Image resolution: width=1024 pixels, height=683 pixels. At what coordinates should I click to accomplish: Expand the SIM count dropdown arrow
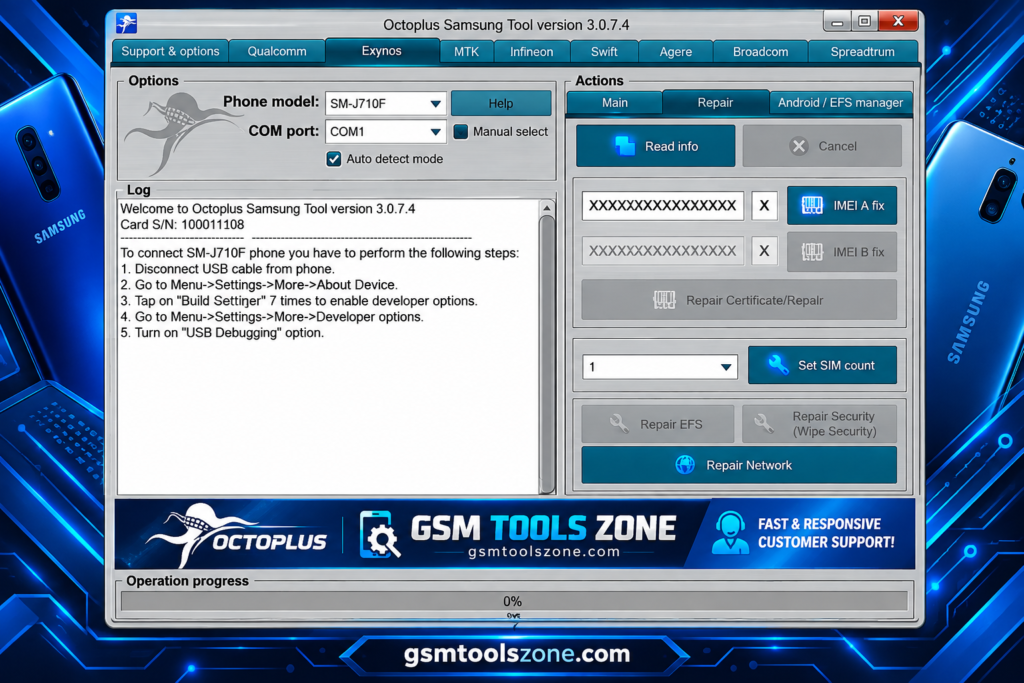726,367
